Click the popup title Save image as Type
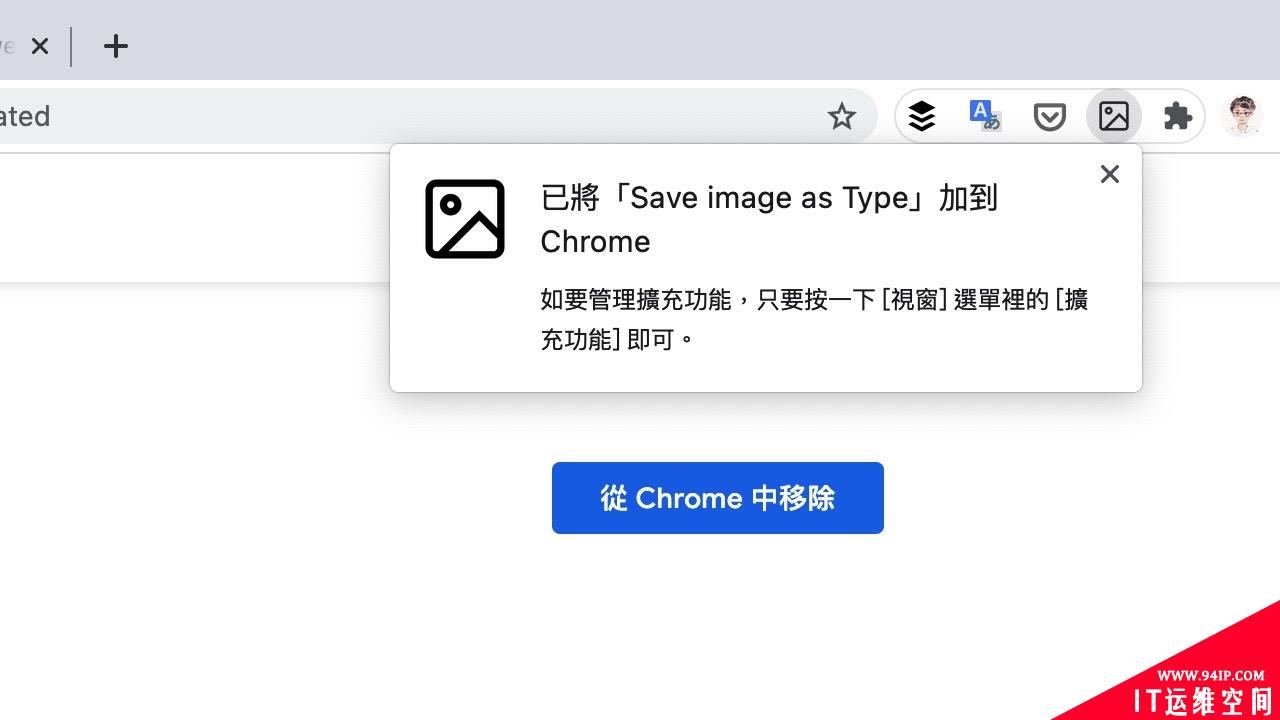This screenshot has width=1280, height=720. click(769, 219)
